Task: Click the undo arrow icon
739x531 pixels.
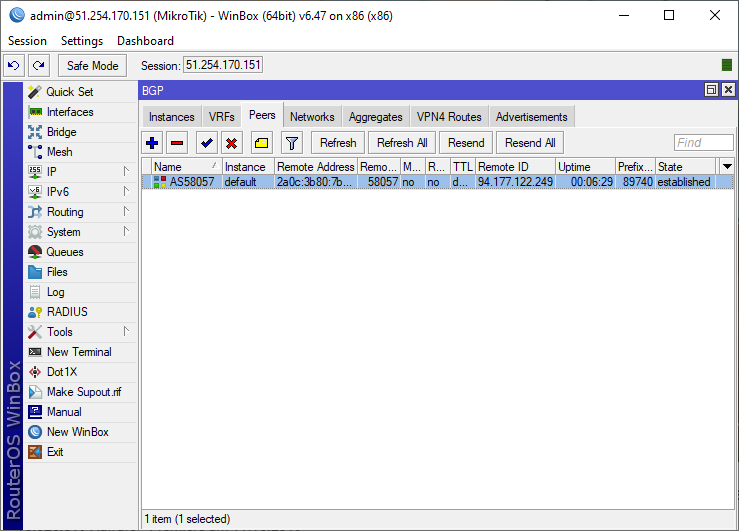Action: pyautogui.click(x=14, y=65)
